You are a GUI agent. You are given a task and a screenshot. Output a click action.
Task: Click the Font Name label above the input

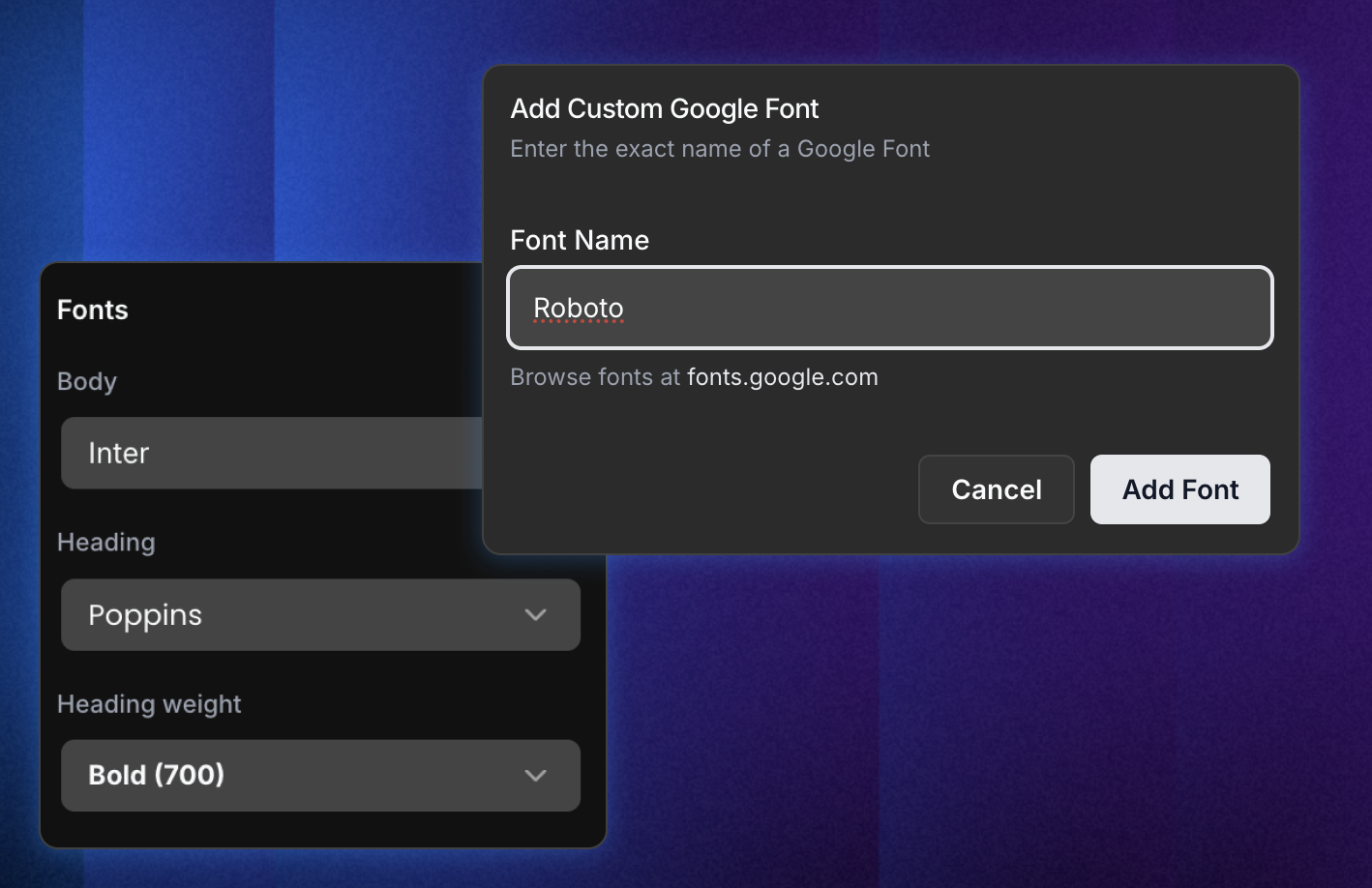[x=579, y=240]
